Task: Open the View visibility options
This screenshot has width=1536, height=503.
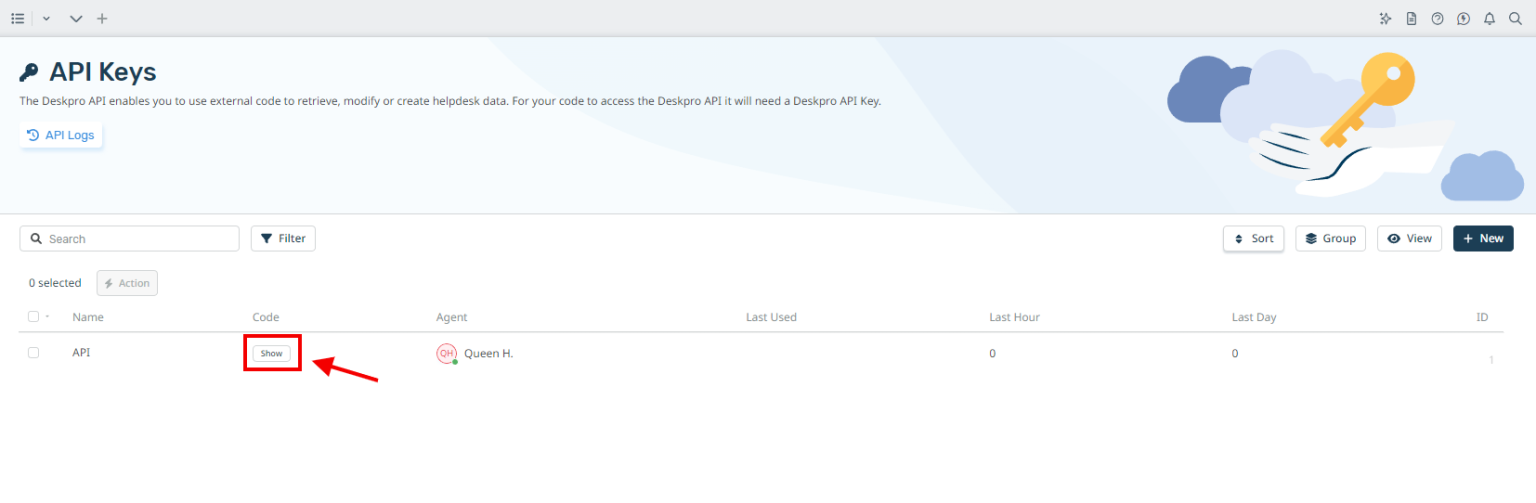Action: (x=1409, y=238)
